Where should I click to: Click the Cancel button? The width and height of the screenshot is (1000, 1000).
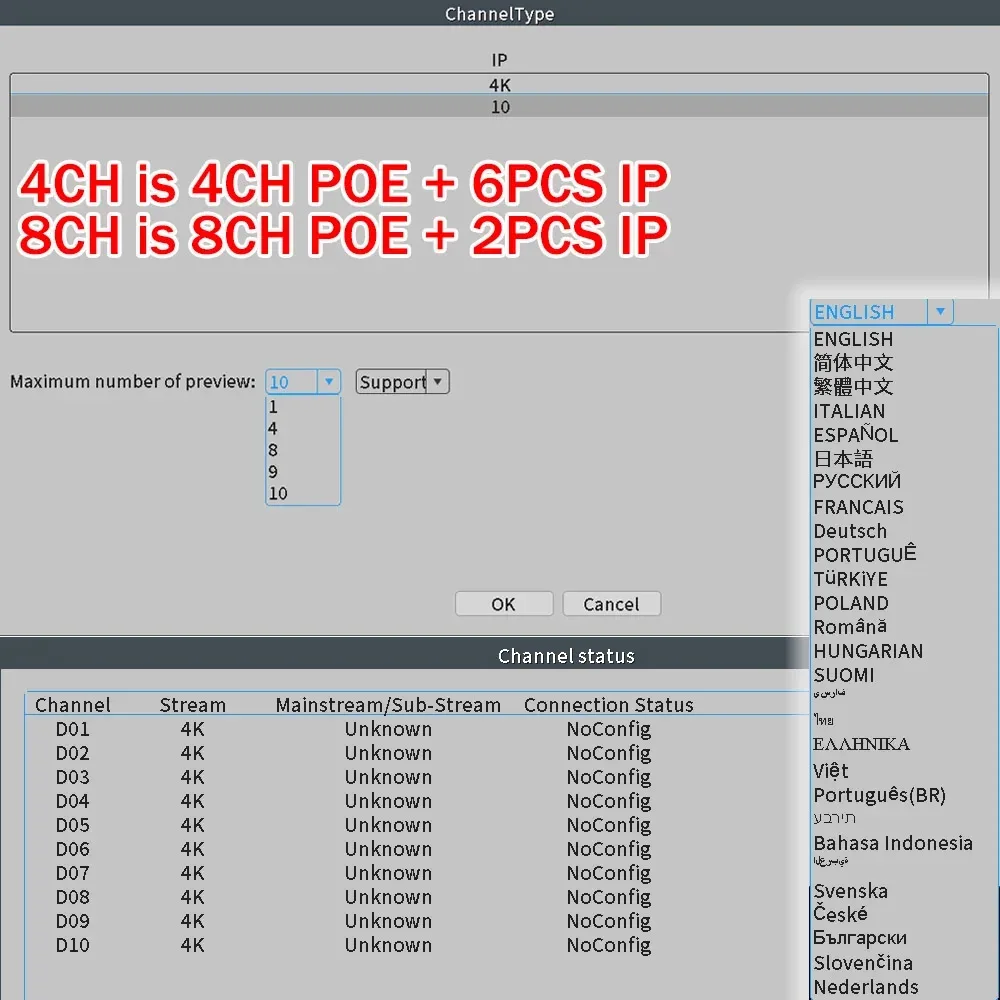[x=611, y=603]
